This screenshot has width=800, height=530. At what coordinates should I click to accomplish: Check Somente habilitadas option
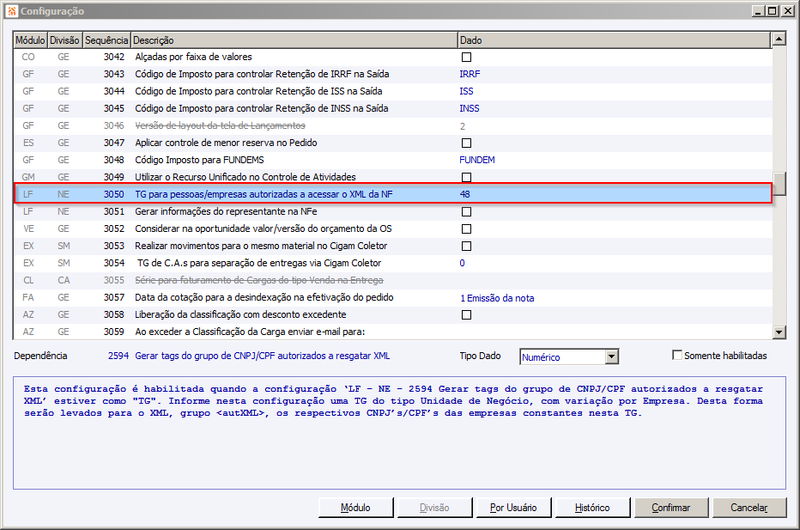tap(677, 355)
